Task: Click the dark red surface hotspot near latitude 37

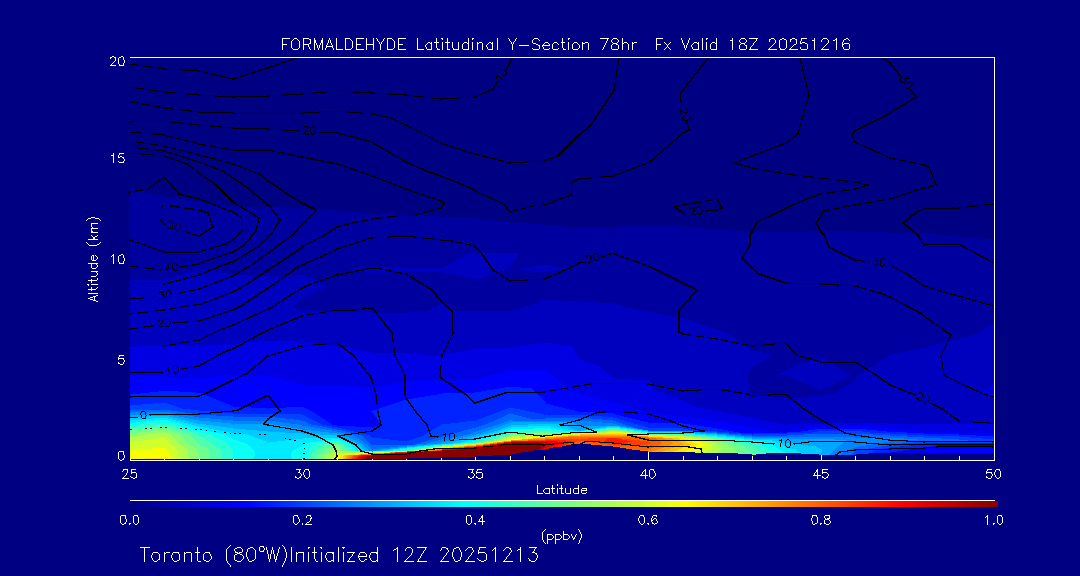Action: tap(520, 444)
